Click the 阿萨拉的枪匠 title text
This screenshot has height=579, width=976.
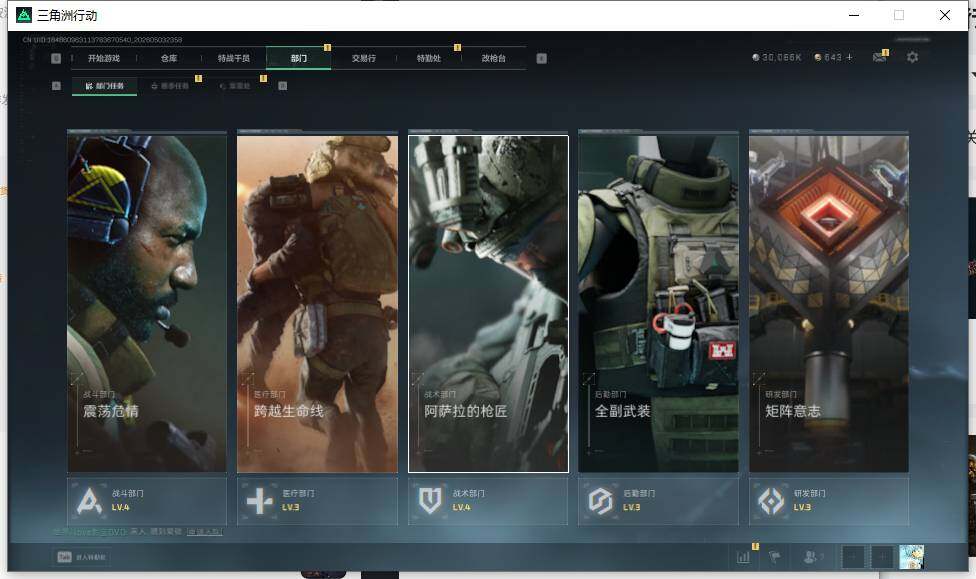tap(466, 411)
